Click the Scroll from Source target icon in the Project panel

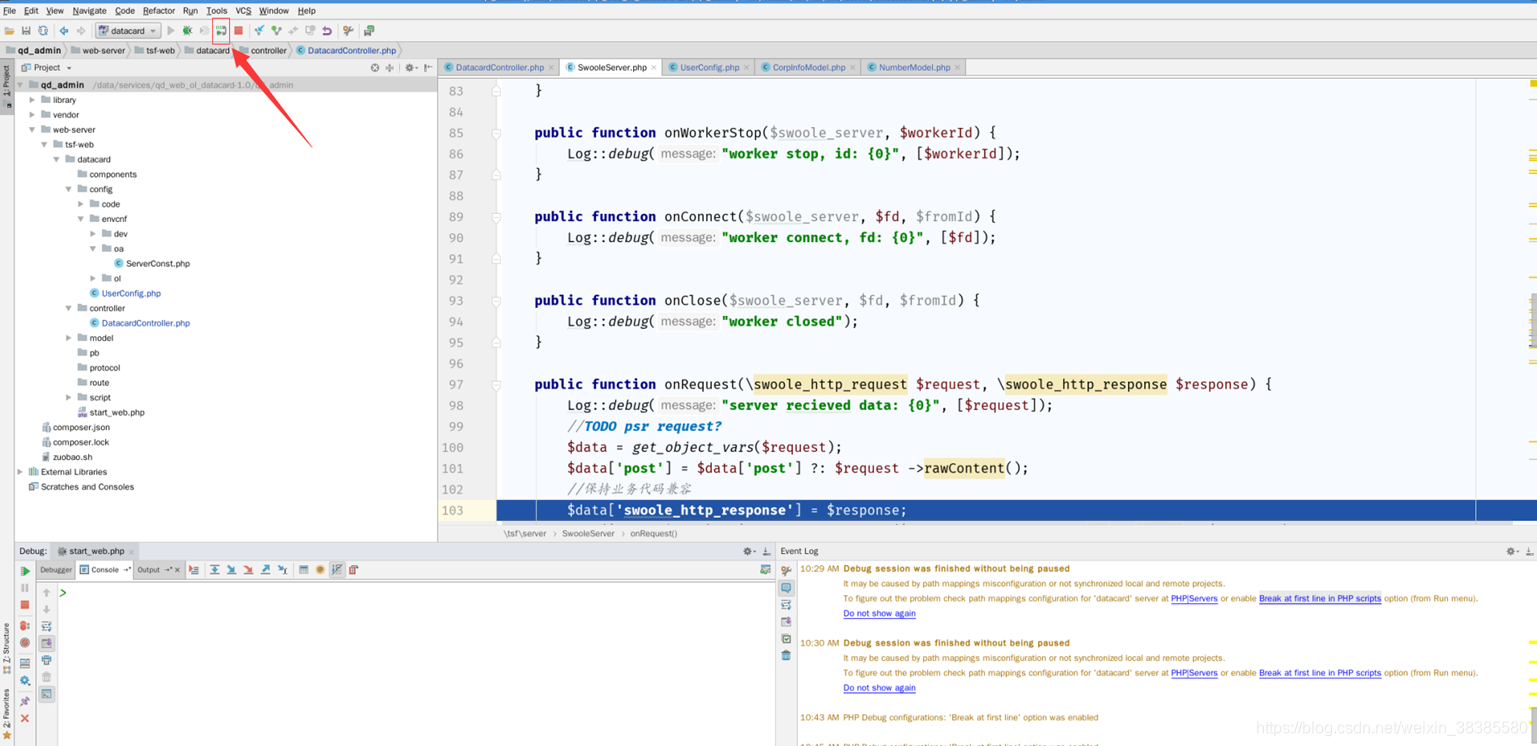375,68
